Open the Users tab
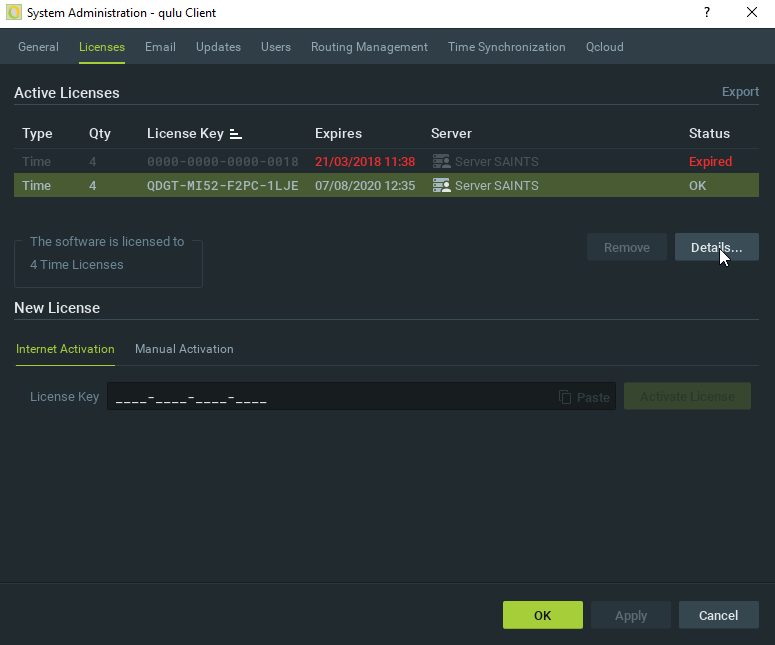775x645 pixels. pos(276,47)
